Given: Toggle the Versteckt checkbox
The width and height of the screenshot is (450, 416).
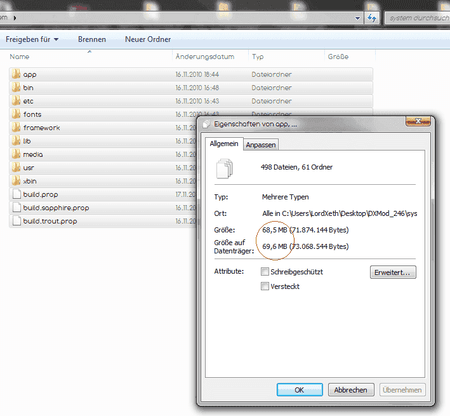Looking at the screenshot, I should [265, 286].
